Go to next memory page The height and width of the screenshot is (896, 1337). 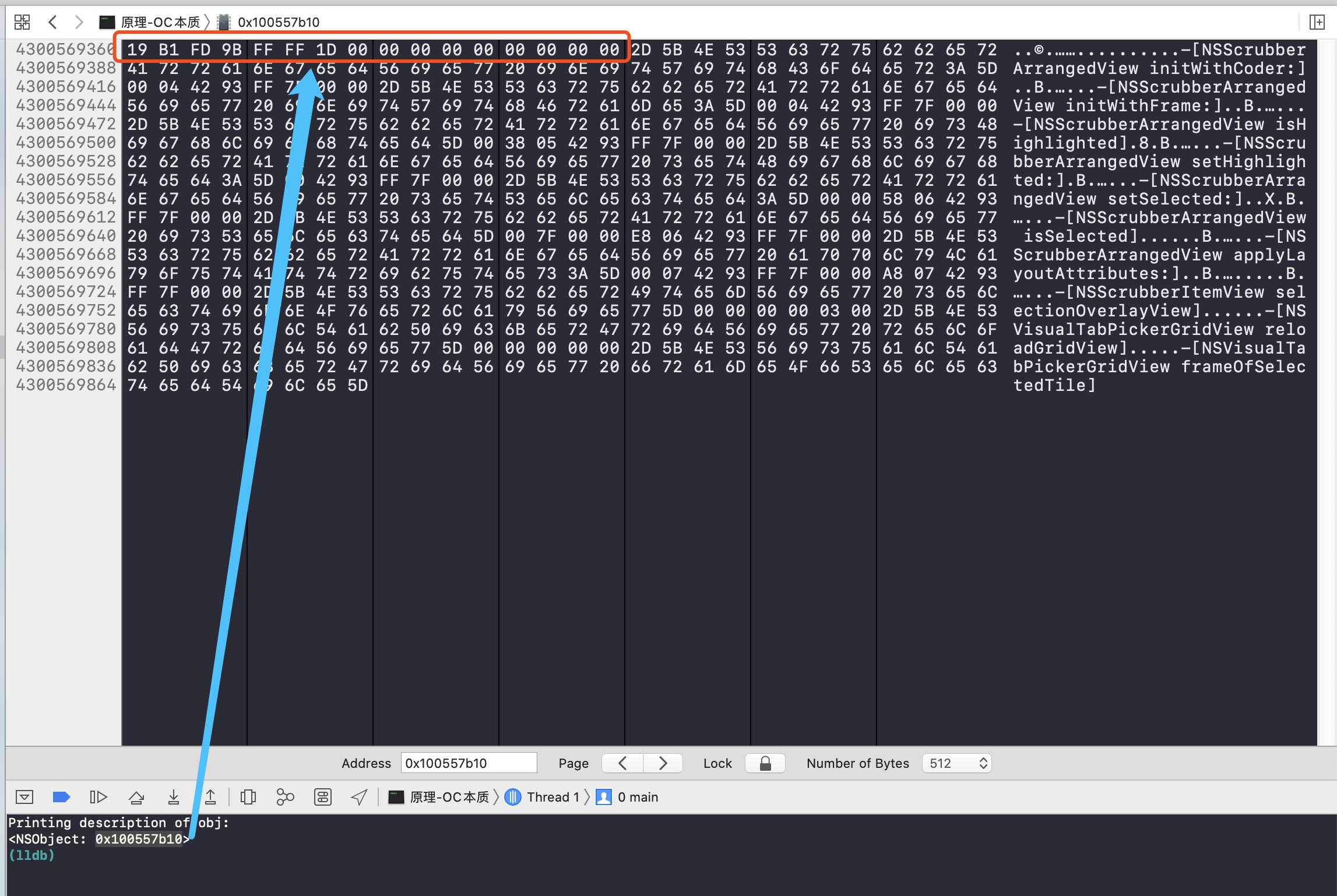pos(663,763)
